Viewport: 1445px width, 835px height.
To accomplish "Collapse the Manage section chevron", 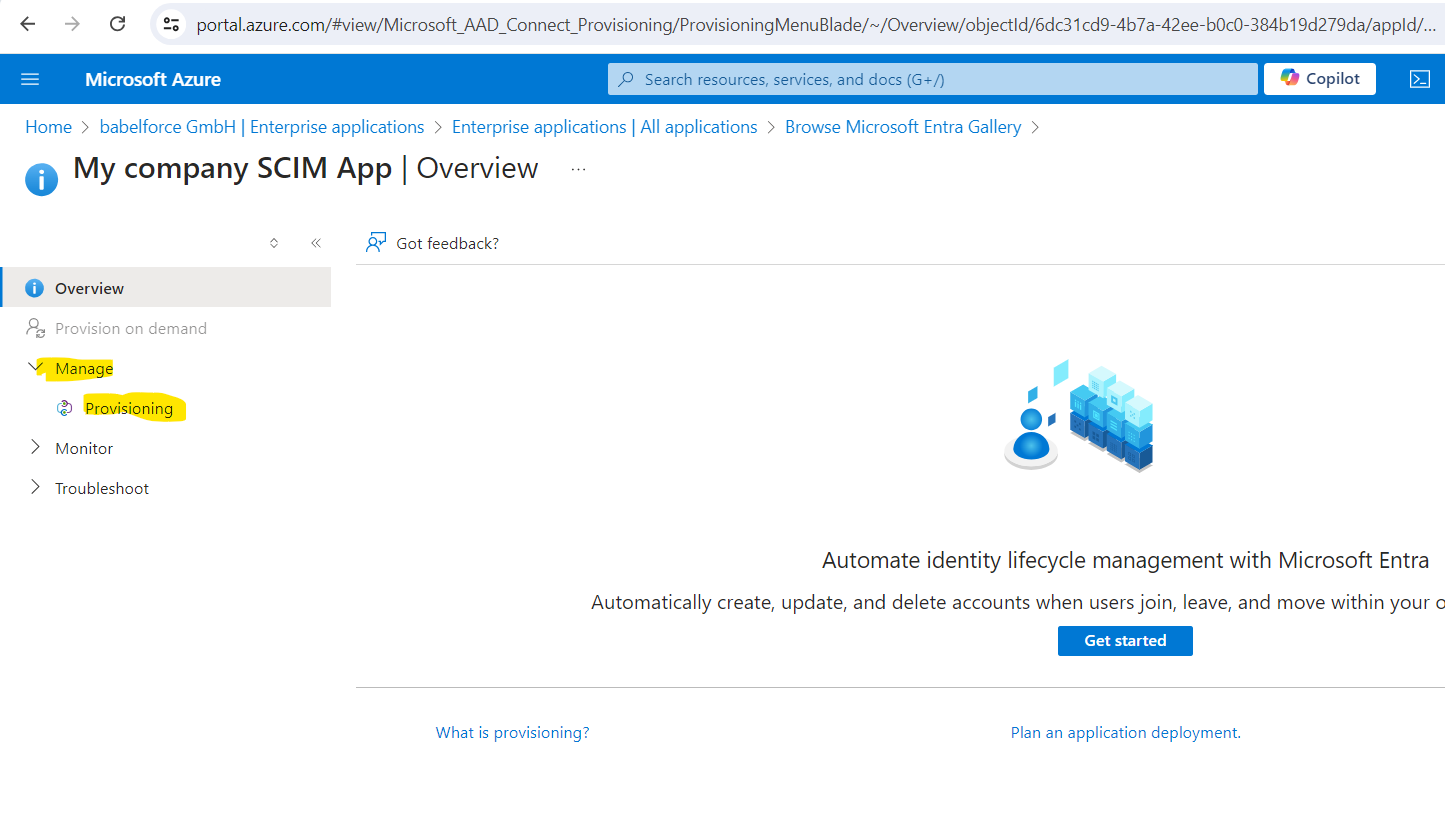I will 36,367.
